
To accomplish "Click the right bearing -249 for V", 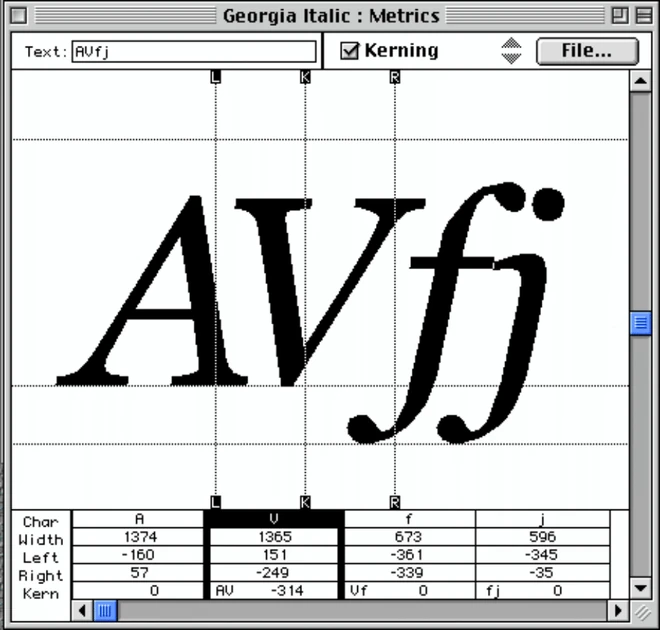I will [x=274, y=573].
